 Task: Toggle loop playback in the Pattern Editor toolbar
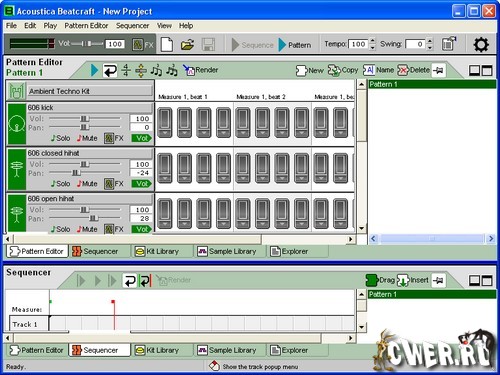pos(110,70)
